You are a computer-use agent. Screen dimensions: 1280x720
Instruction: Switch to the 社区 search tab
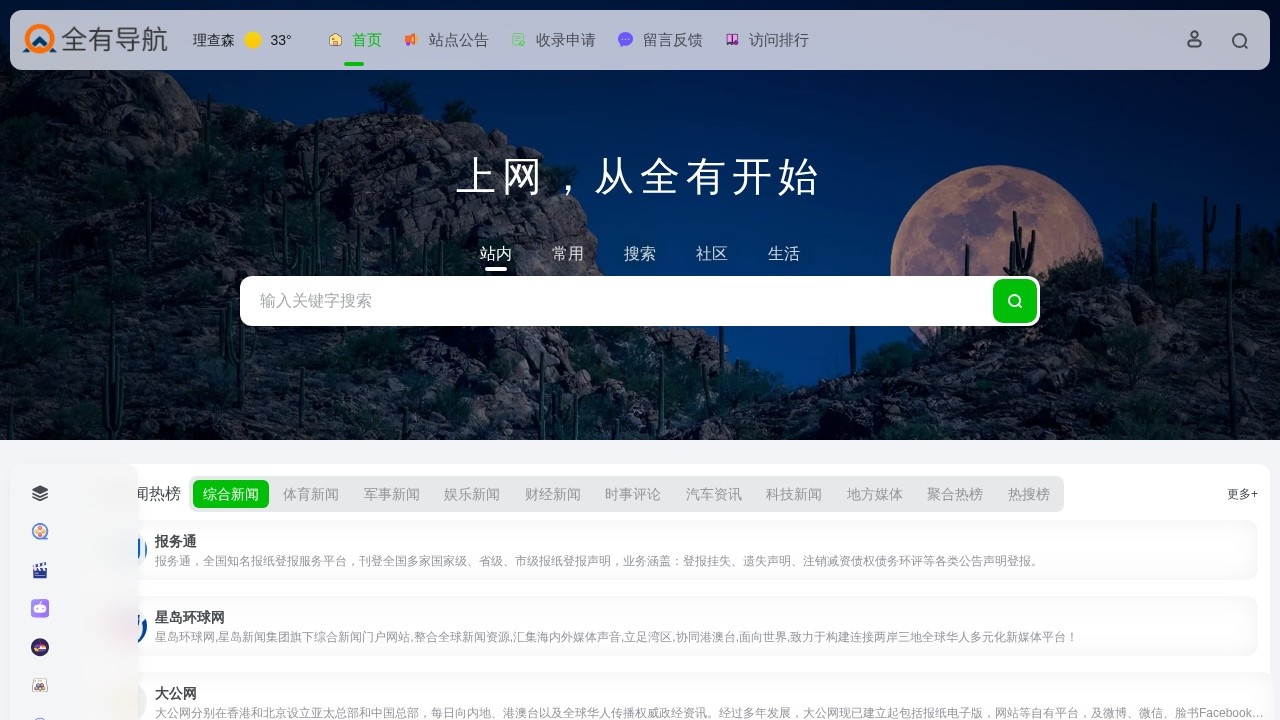[712, 254]
